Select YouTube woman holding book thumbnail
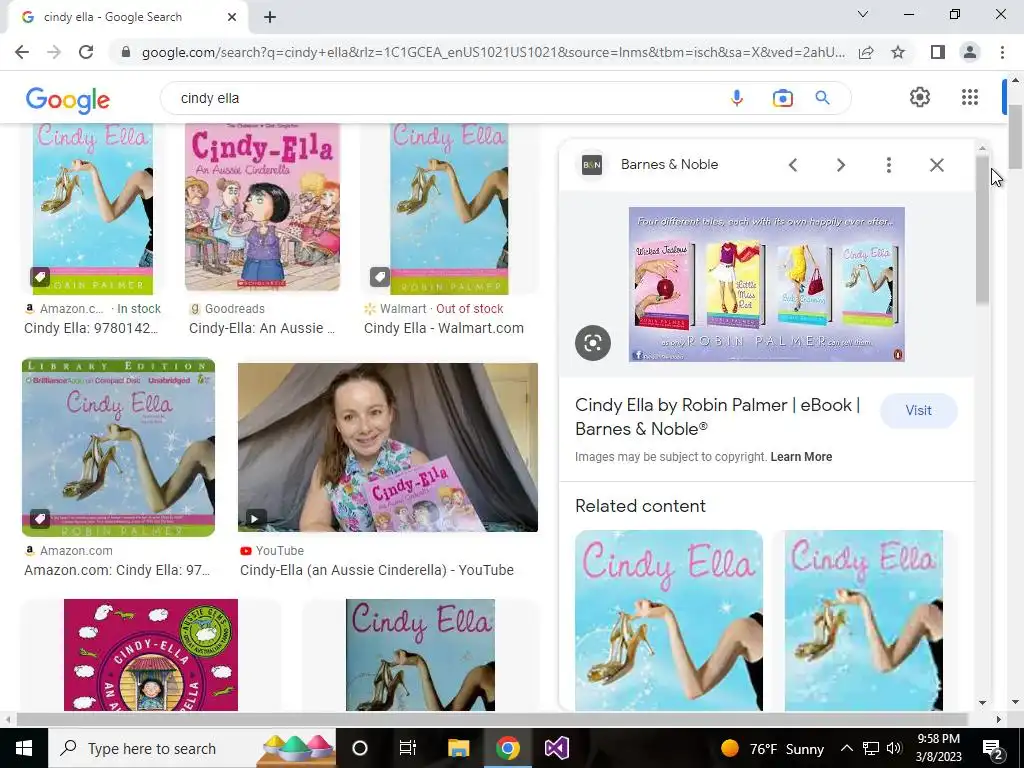 (388, 447)
